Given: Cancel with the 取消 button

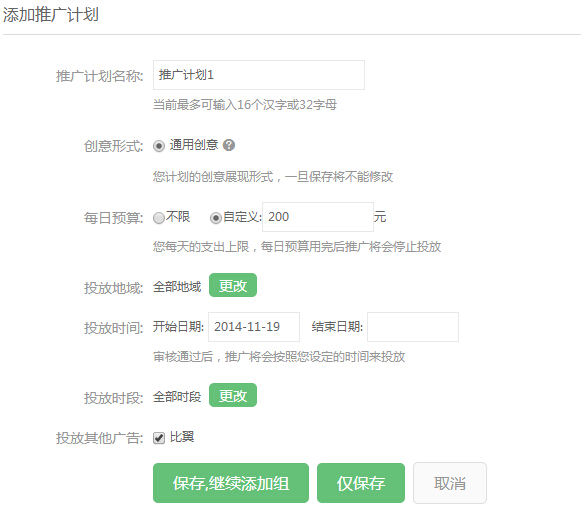Looking at the screenshot, I should [450, 483].
